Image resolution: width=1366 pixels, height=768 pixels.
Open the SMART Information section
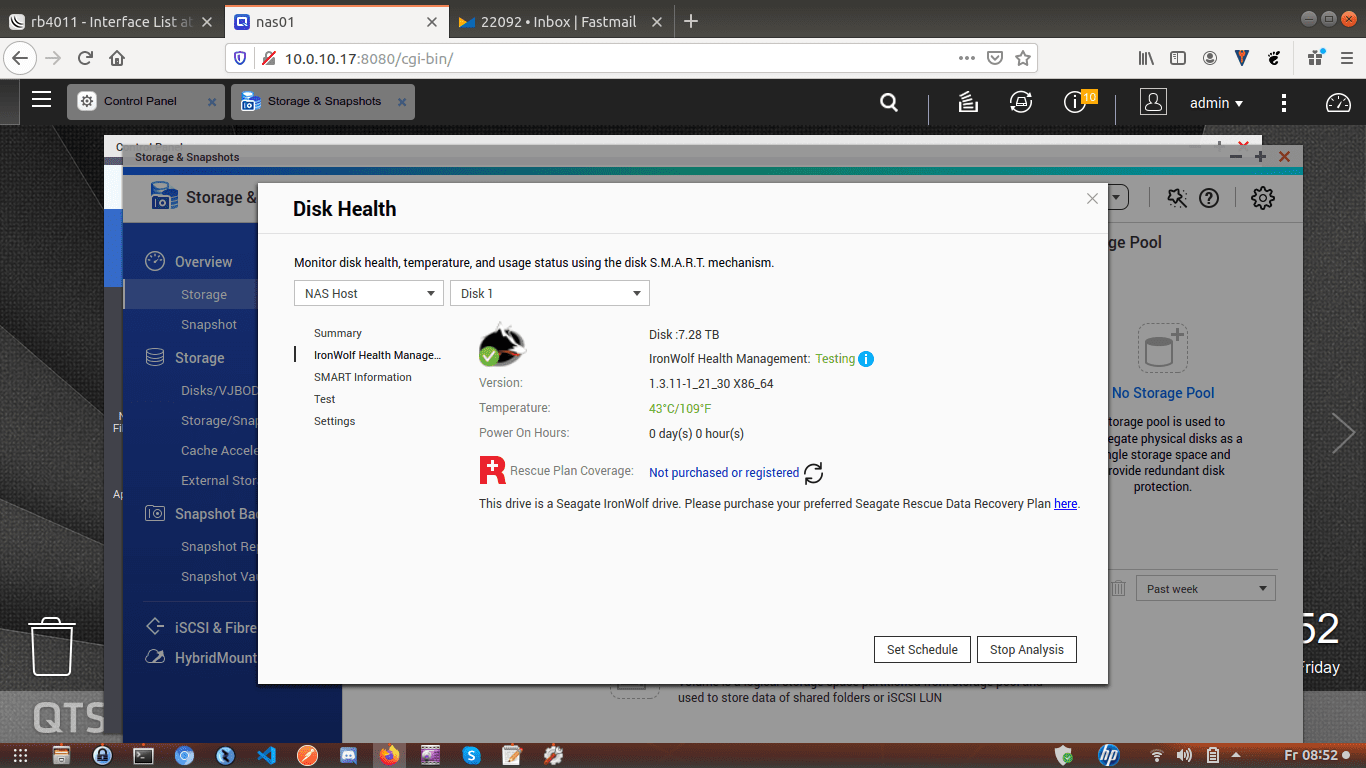(363, 377)
